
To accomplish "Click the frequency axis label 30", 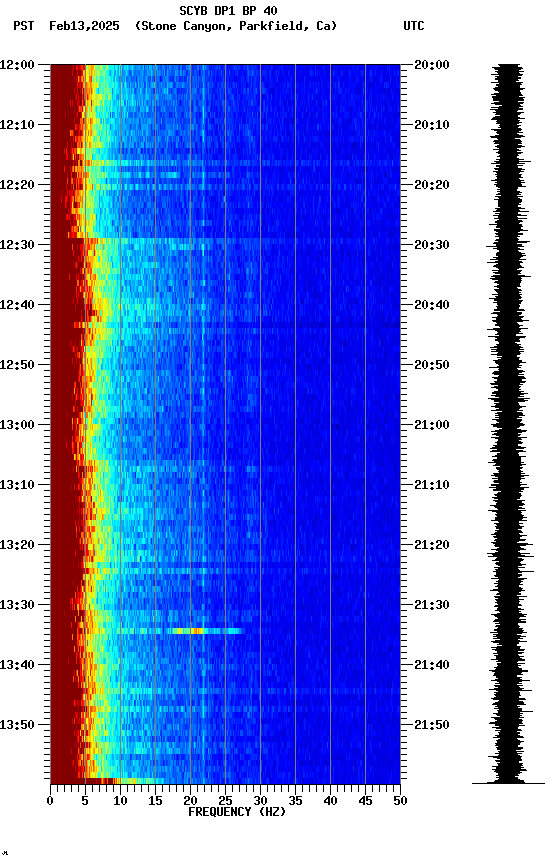I will tap(260, 801).
